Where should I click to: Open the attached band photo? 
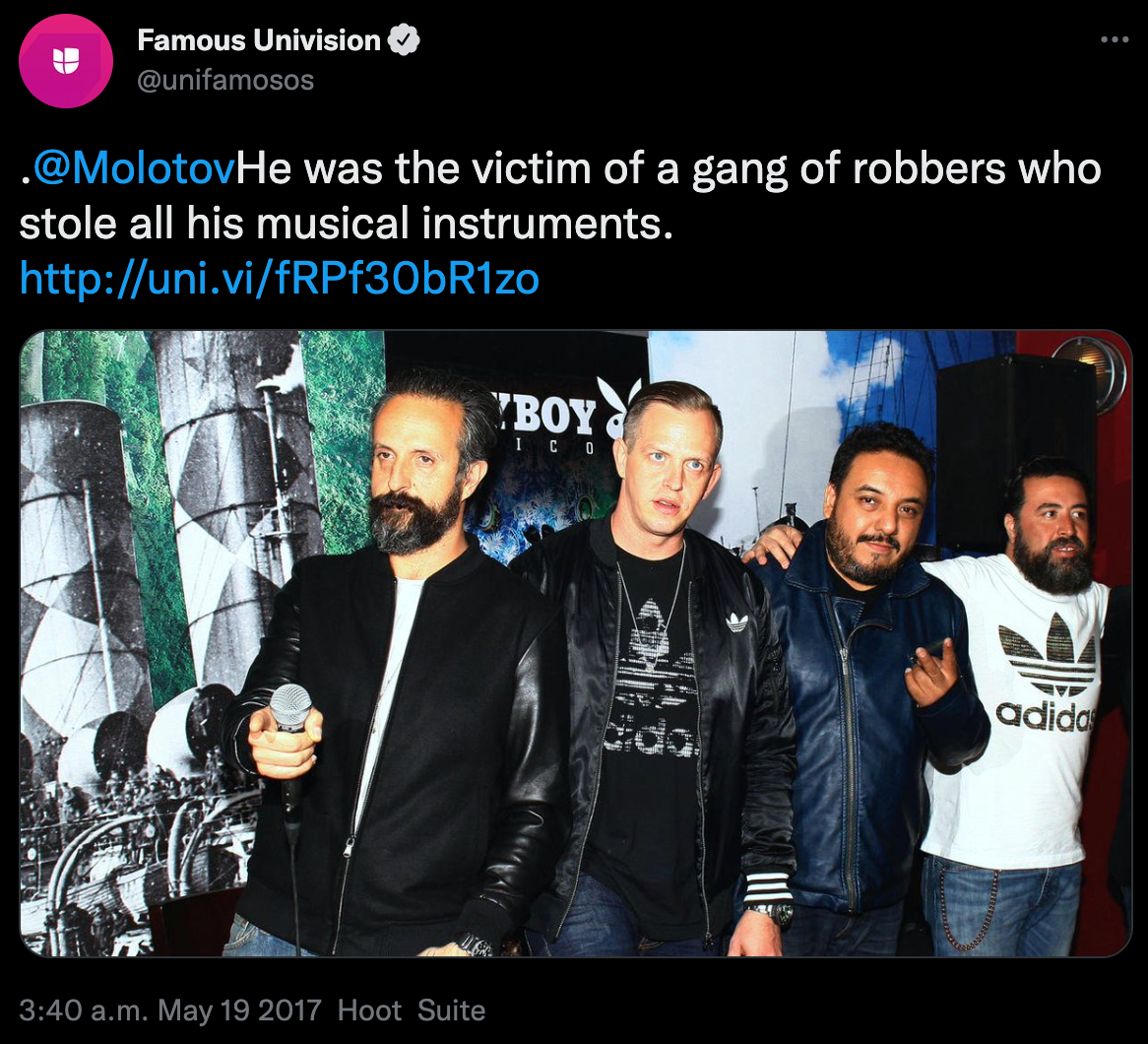pyautogui.click(x=575, y=643)
